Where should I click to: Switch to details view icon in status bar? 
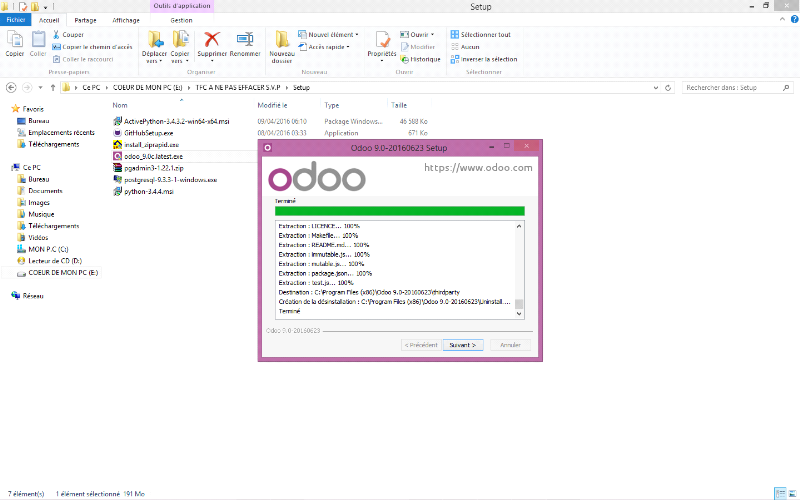(x=780, y=493)
